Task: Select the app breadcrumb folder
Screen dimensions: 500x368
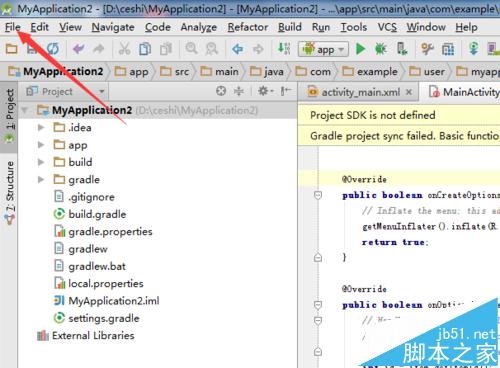Action: [x=131, y=71]
